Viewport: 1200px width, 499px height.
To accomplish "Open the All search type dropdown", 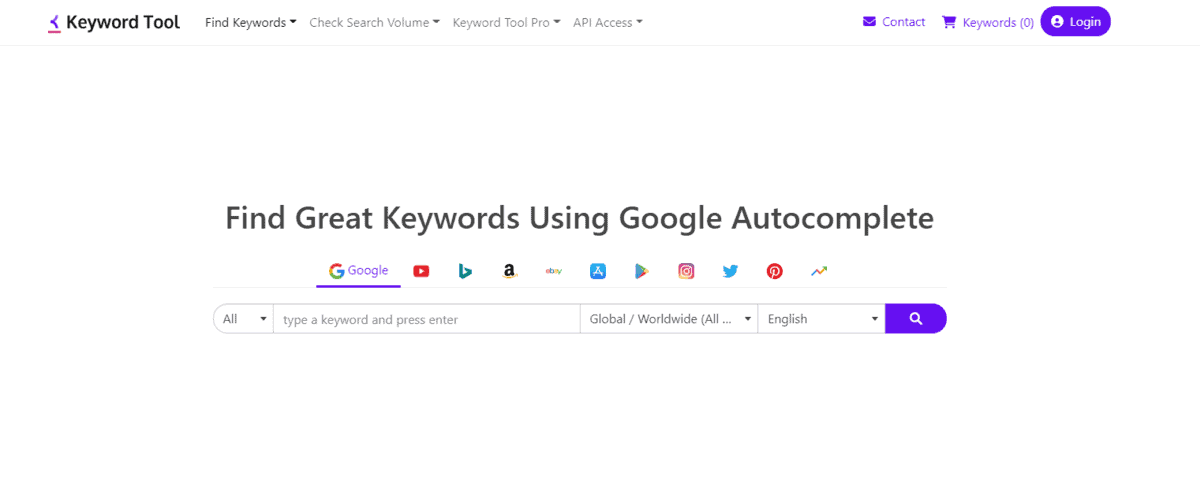I will (x=243, y=319).
